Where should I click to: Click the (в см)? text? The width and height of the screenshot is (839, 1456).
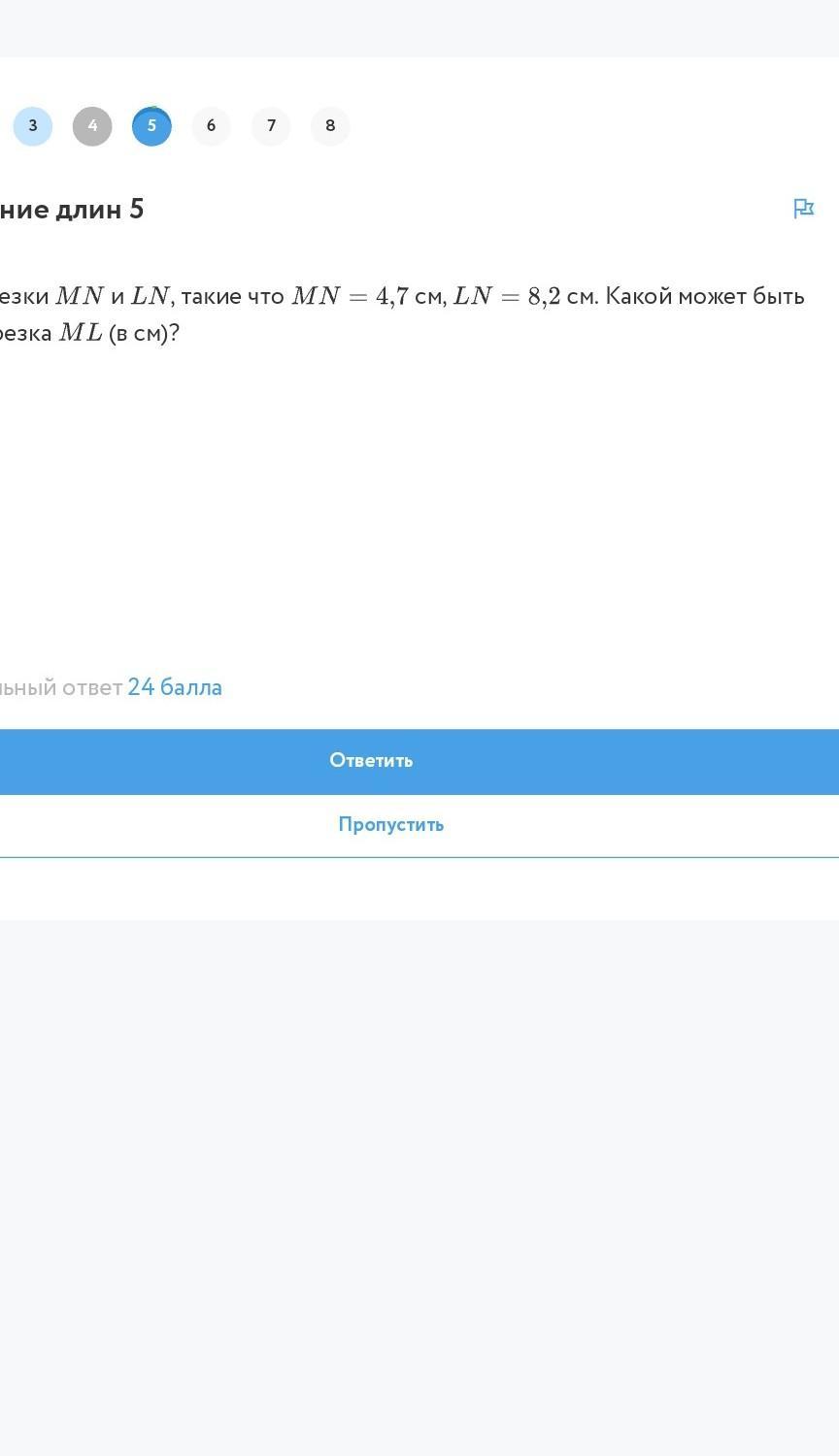click(145, 333)
